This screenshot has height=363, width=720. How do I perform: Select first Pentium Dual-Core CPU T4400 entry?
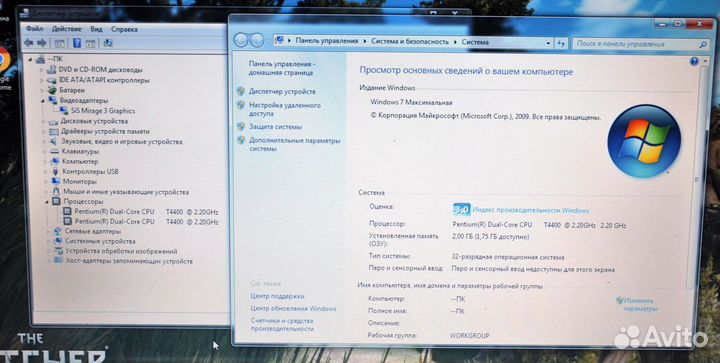pos(146,212)
